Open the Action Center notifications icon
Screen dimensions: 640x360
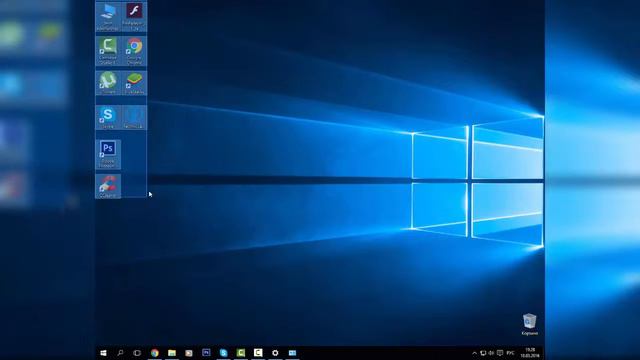click(x=500, y=353)
